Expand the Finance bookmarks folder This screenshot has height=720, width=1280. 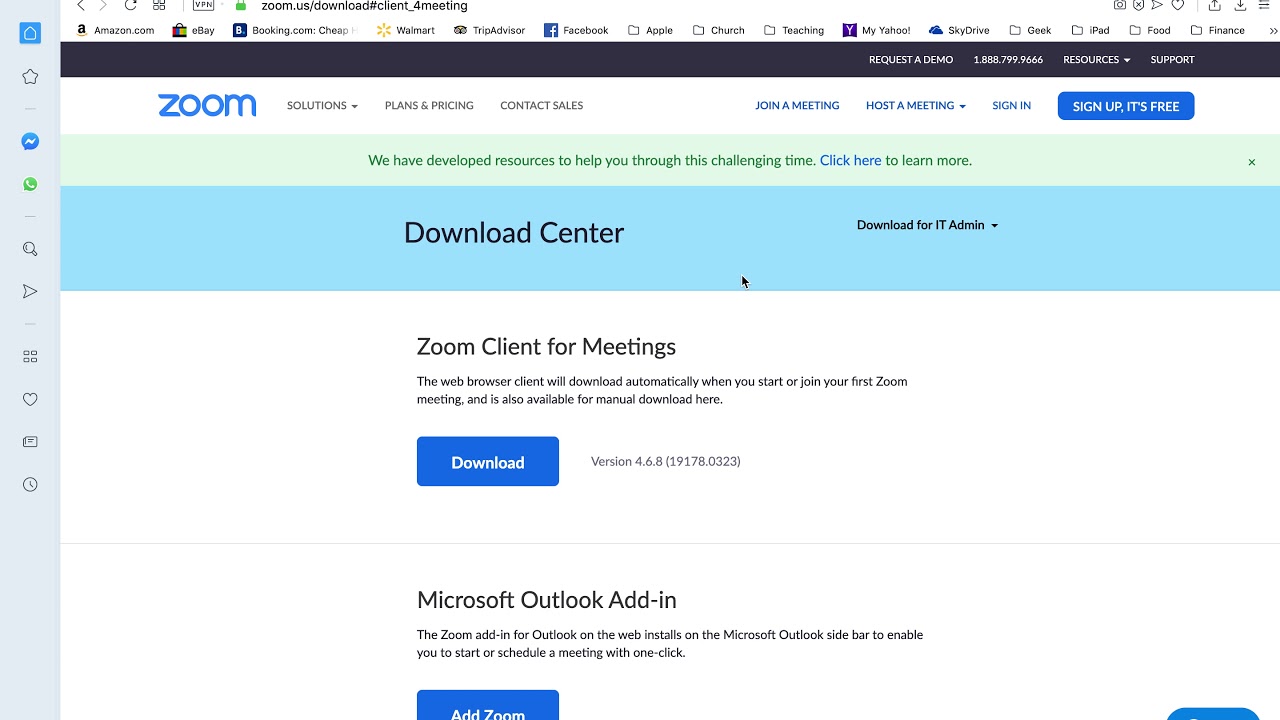click(1217, 30)
